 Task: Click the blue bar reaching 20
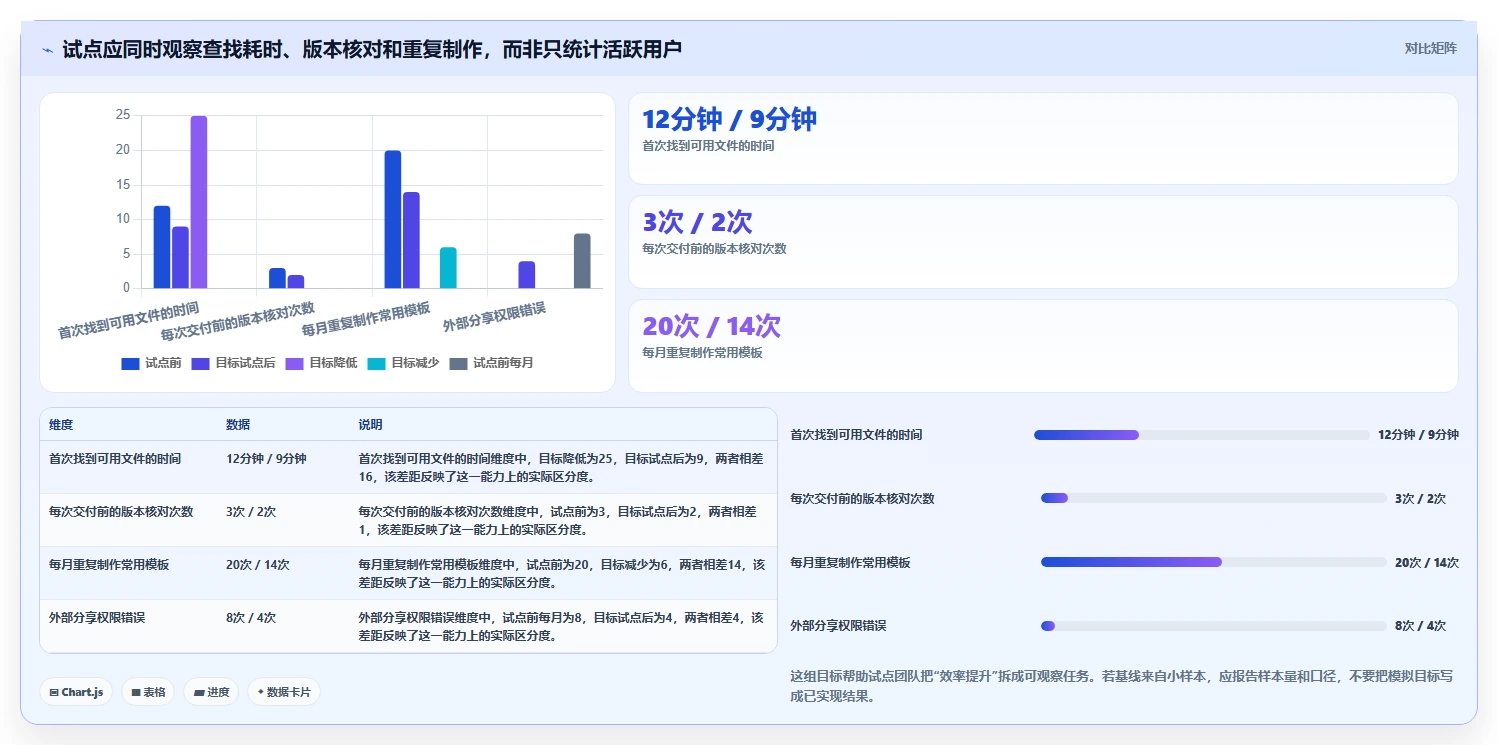pos(393,219)
